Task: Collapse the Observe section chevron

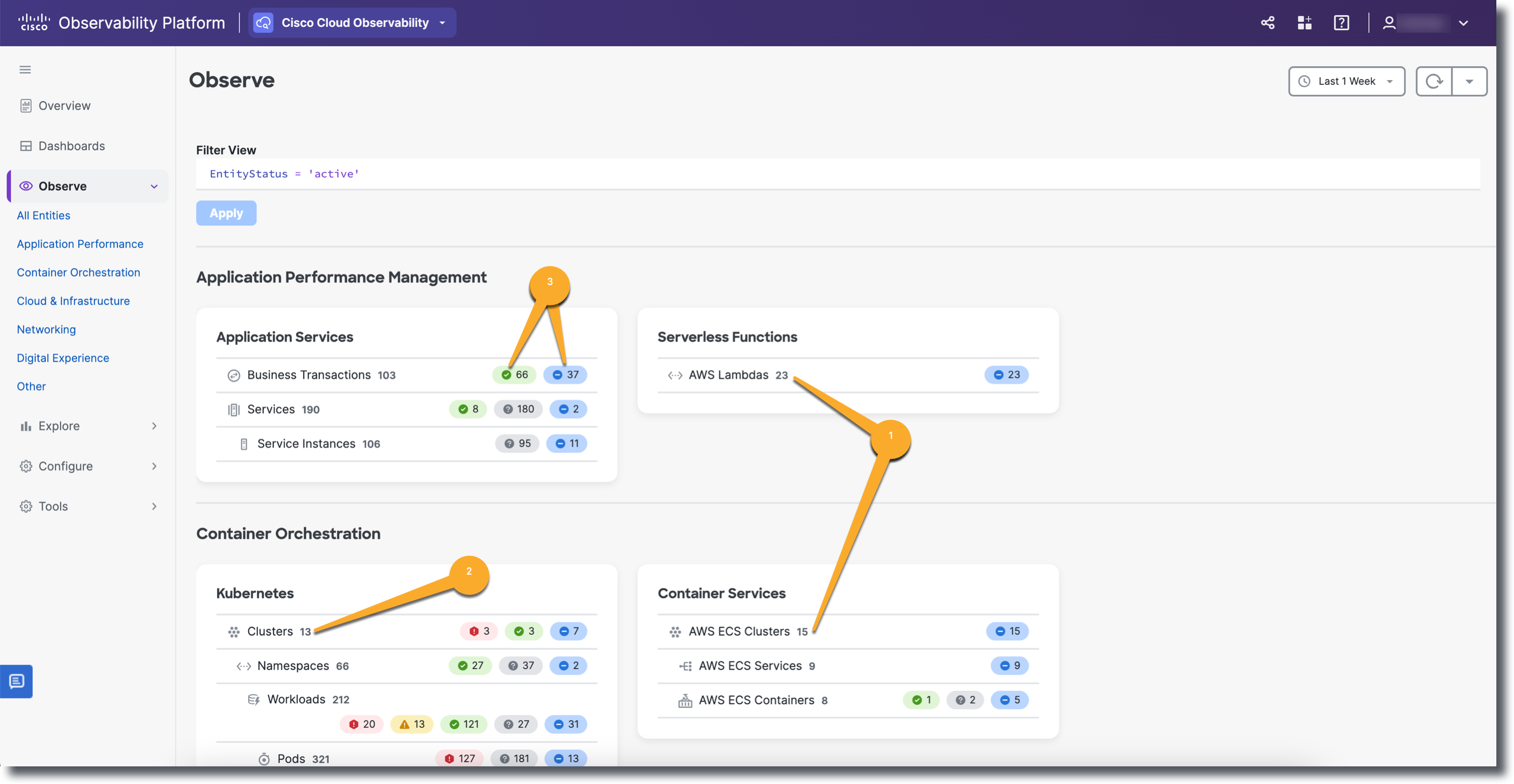Action: click(x=154, y=187)
